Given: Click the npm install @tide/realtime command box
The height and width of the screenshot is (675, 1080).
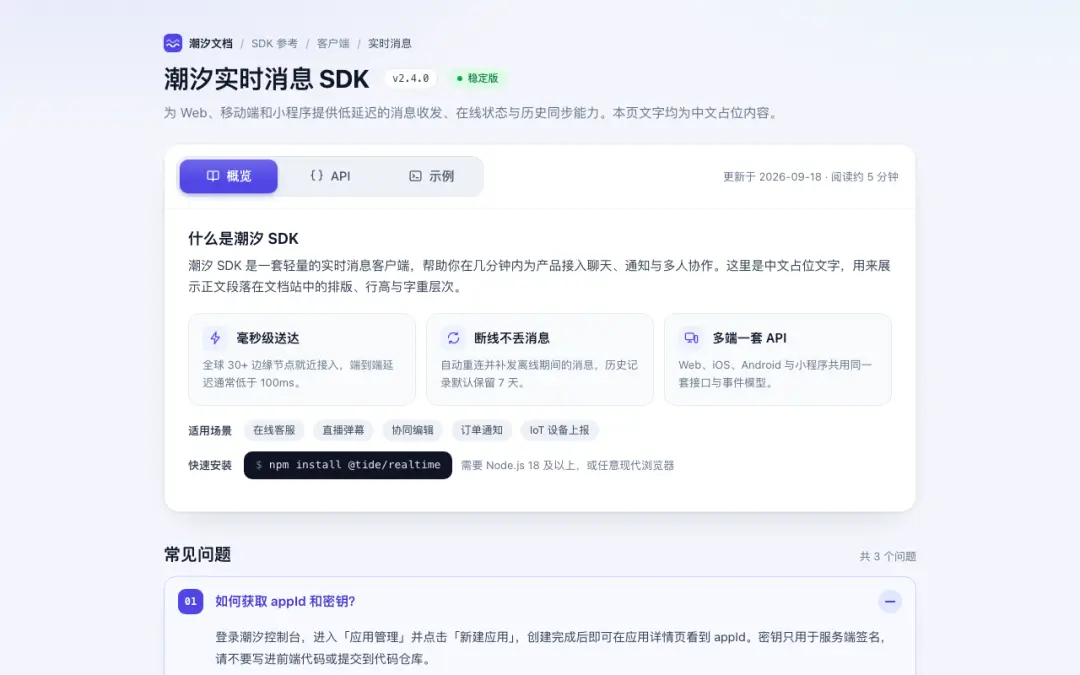Looking at the screenshot, I should [x=348, y=465].
